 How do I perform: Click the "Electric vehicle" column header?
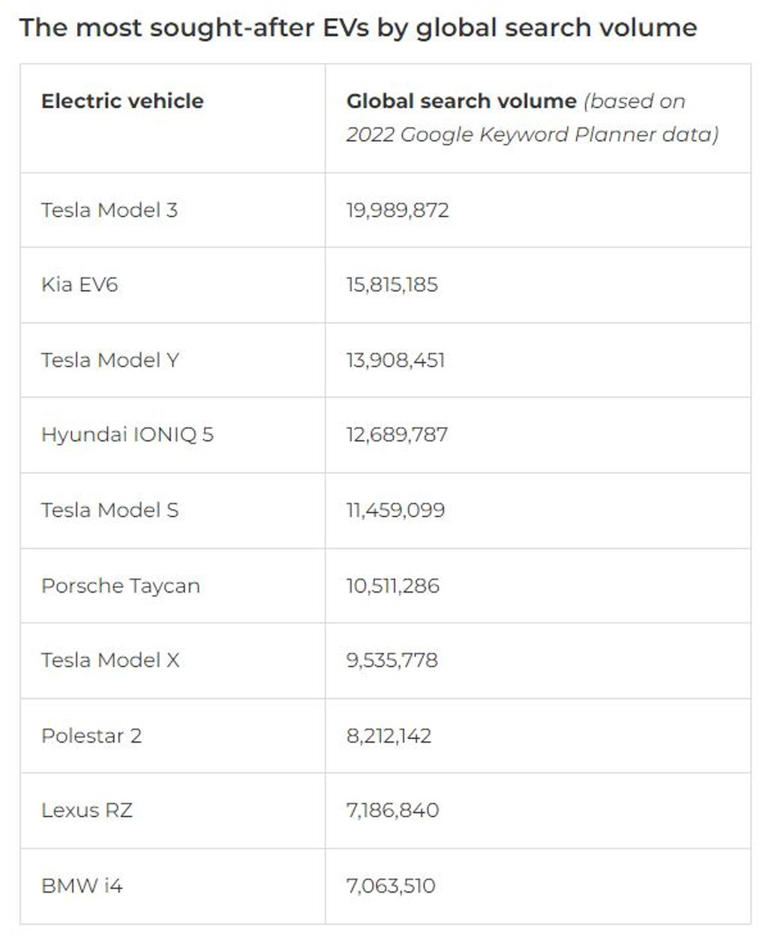pos(122,101)
